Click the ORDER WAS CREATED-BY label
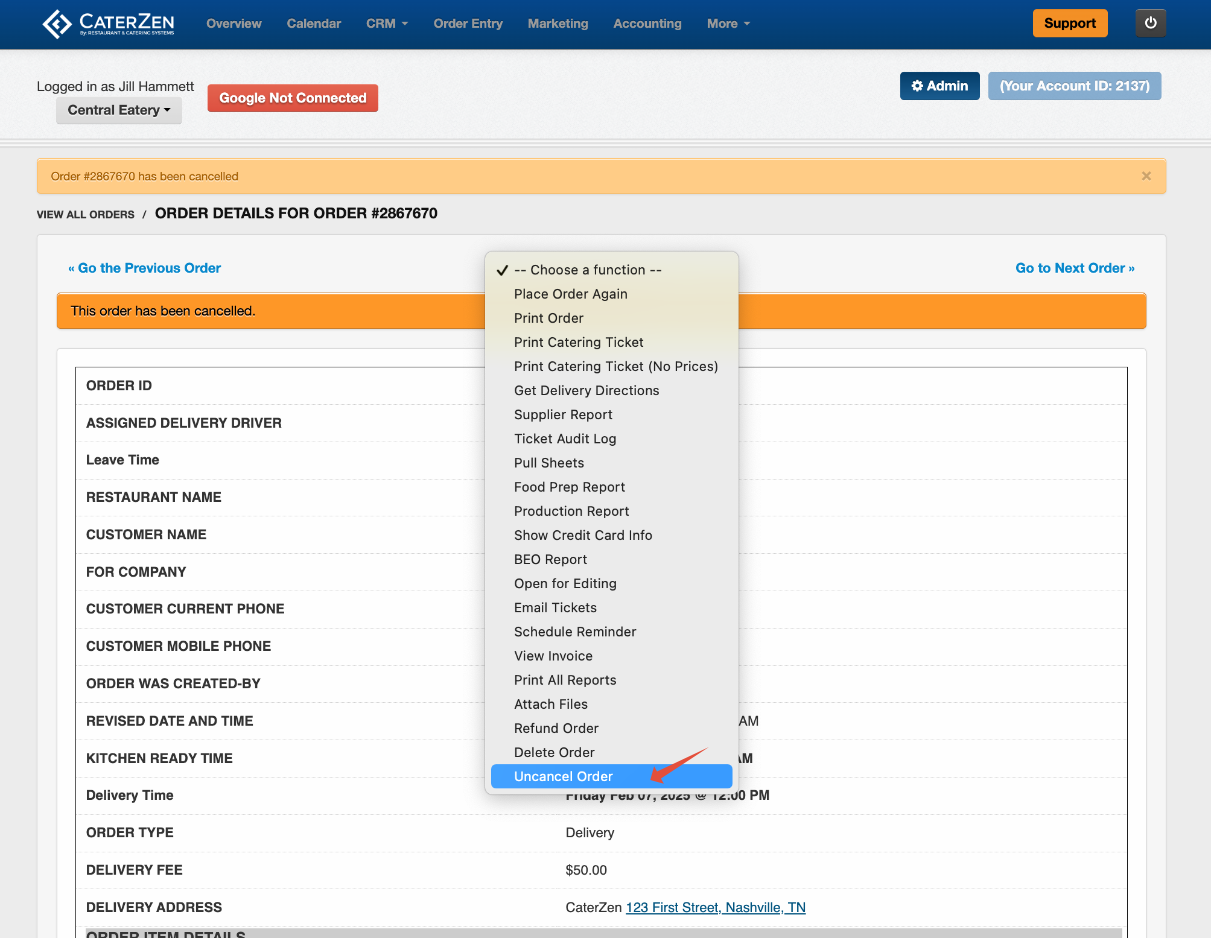Viewport: 1211px width, 938px height. pyautogui.click(x=173, y=684)
